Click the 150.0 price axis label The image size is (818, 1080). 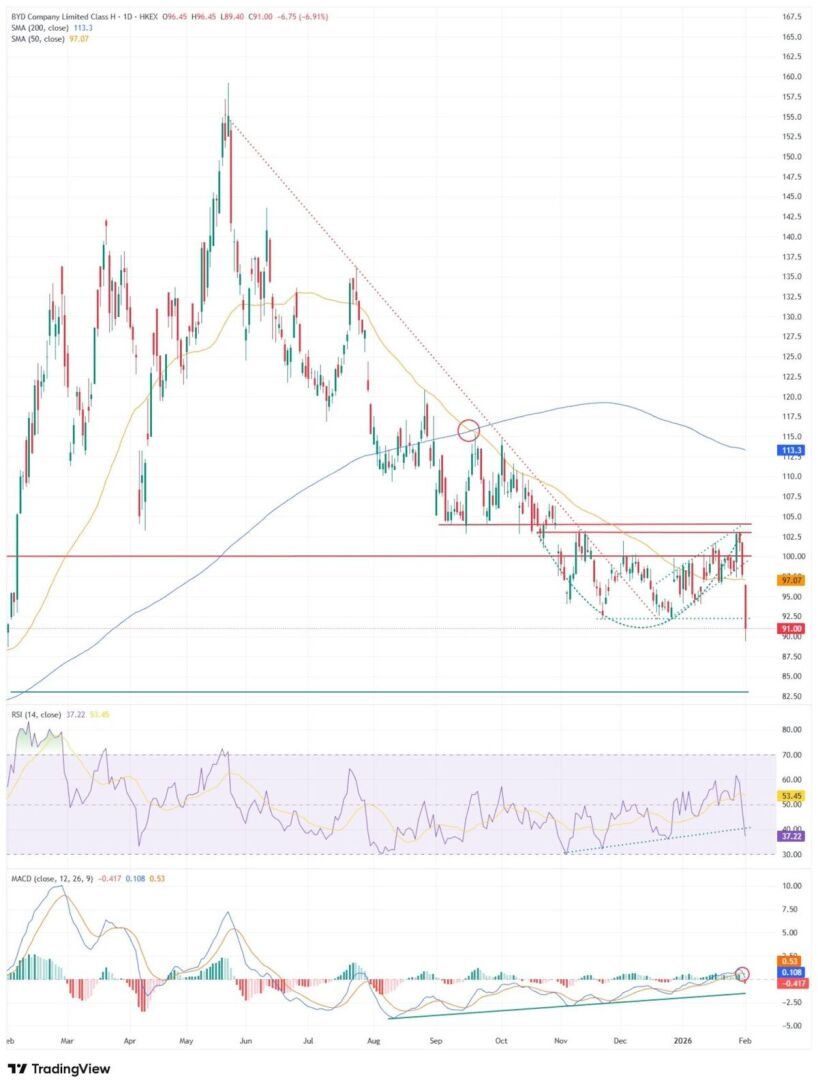click(794, 156)
